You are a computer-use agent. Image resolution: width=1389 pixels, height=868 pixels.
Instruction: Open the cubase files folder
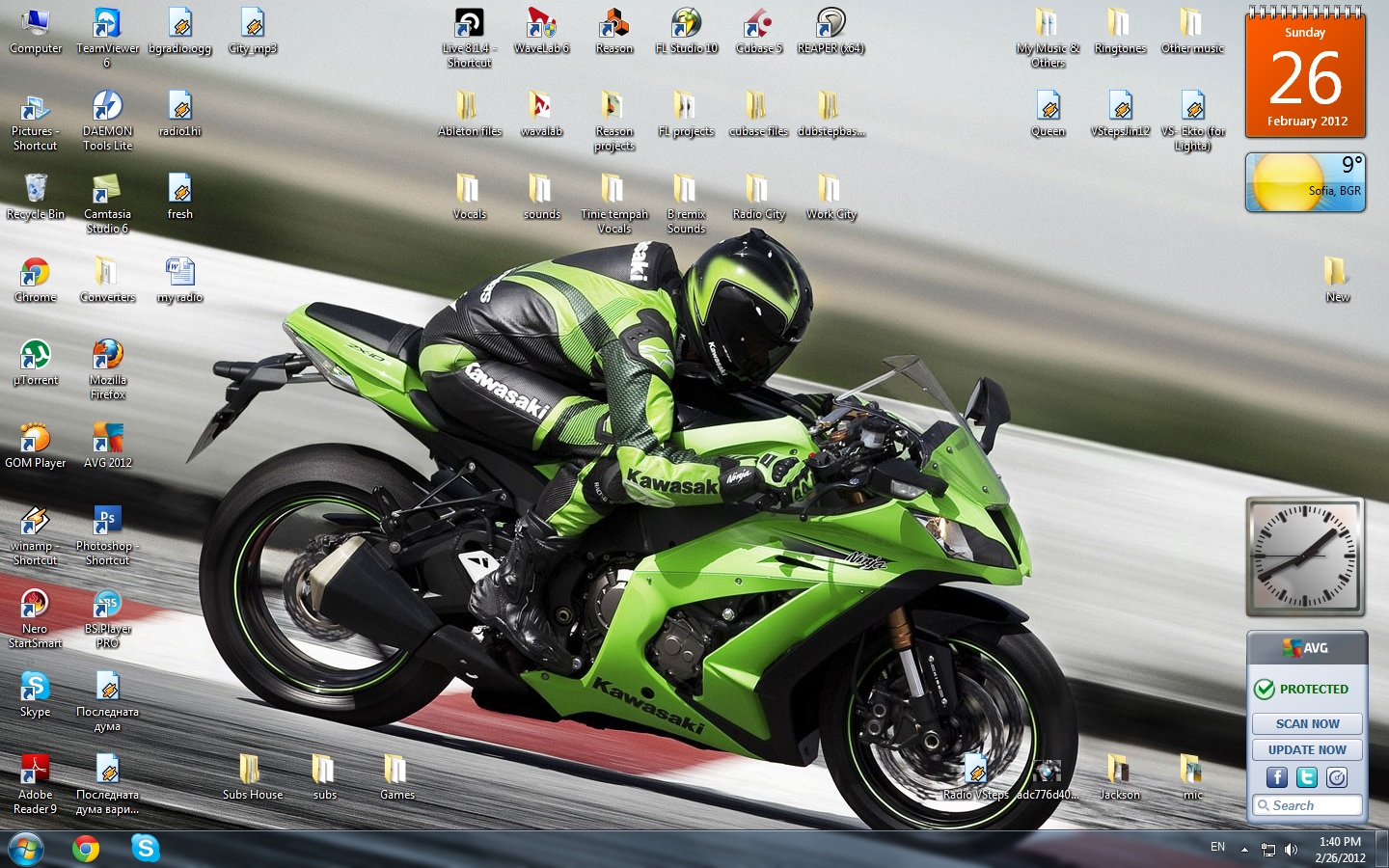tap(759, 114)
